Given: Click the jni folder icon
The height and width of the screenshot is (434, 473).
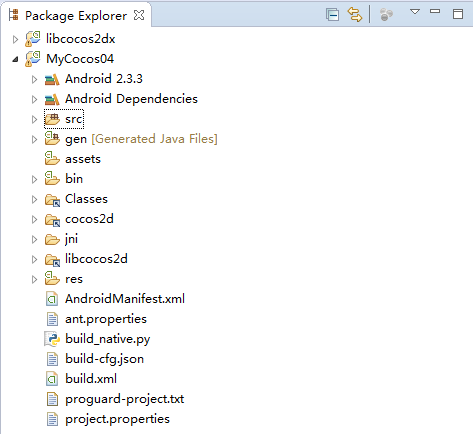Looking at the screenshot, I should [x=52, y=239].
